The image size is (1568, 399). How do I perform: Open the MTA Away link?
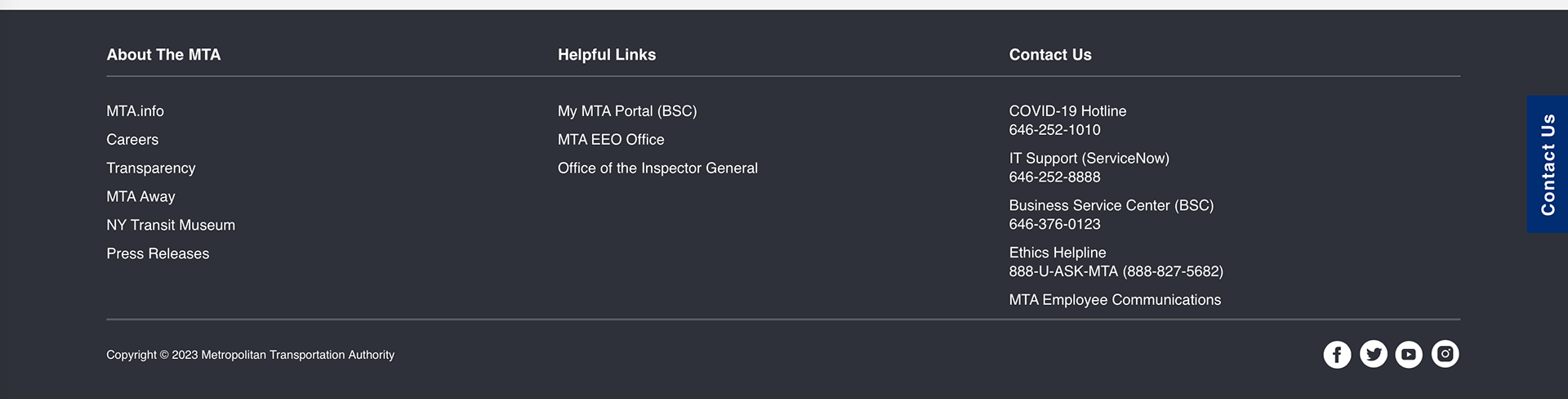pos(140,197)
